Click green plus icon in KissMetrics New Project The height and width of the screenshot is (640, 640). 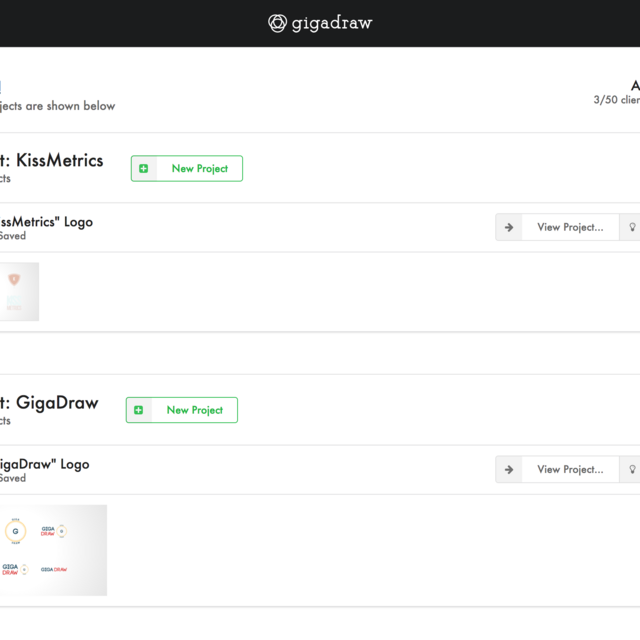pos(144,169)
